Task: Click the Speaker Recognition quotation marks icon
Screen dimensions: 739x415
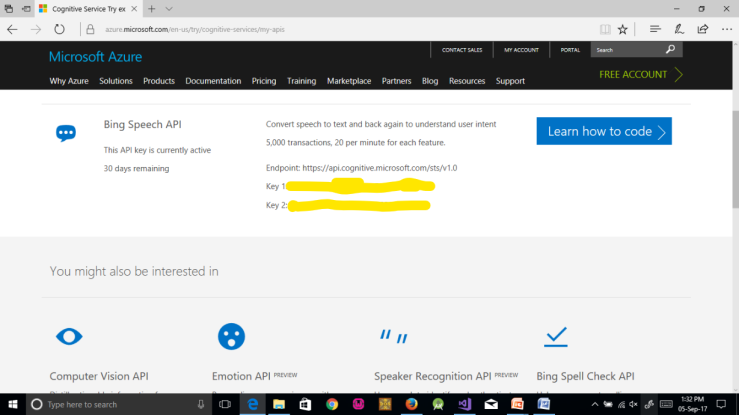Action: [x=394, y=336]
